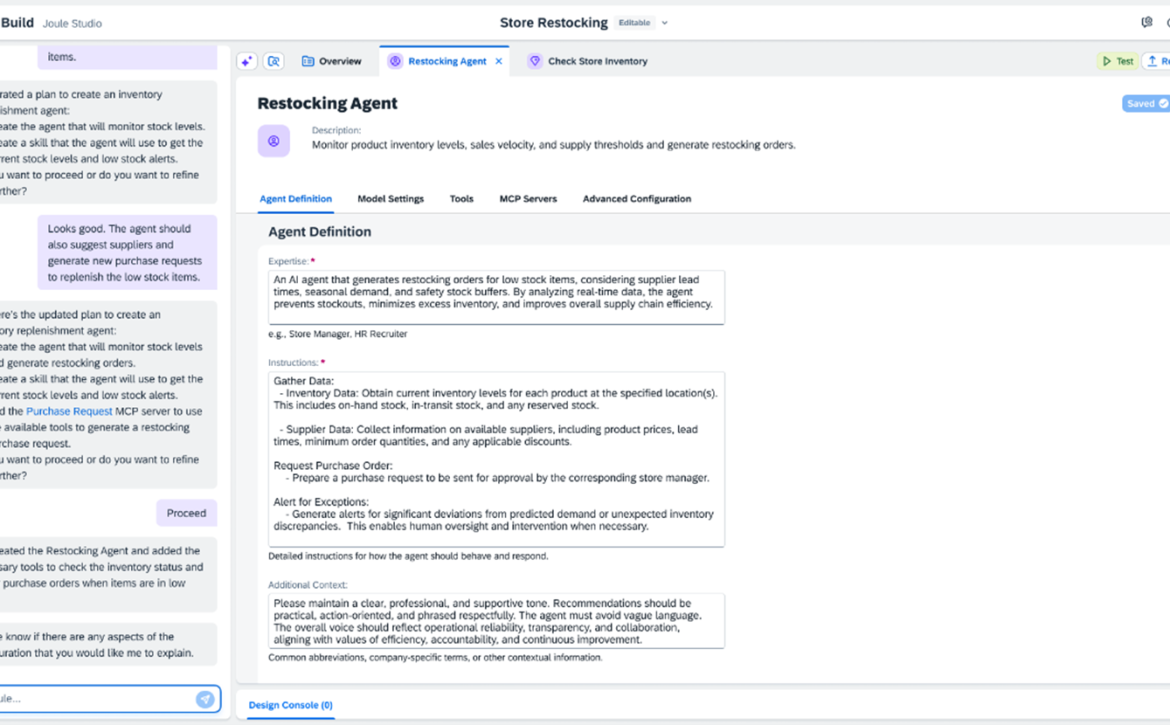The width and height of the screenshot is (1170, 725).
Task: Expand the Design Console panel
Action: [x=290, y=705]
